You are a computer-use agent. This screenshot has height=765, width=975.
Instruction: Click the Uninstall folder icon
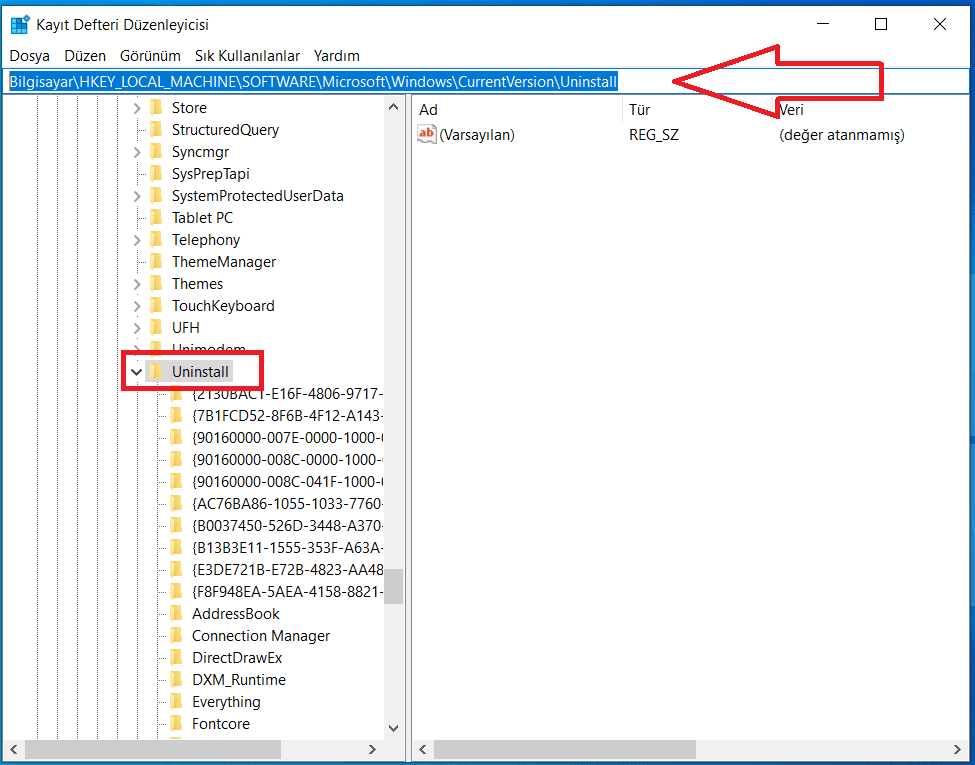tap(157, 371)
